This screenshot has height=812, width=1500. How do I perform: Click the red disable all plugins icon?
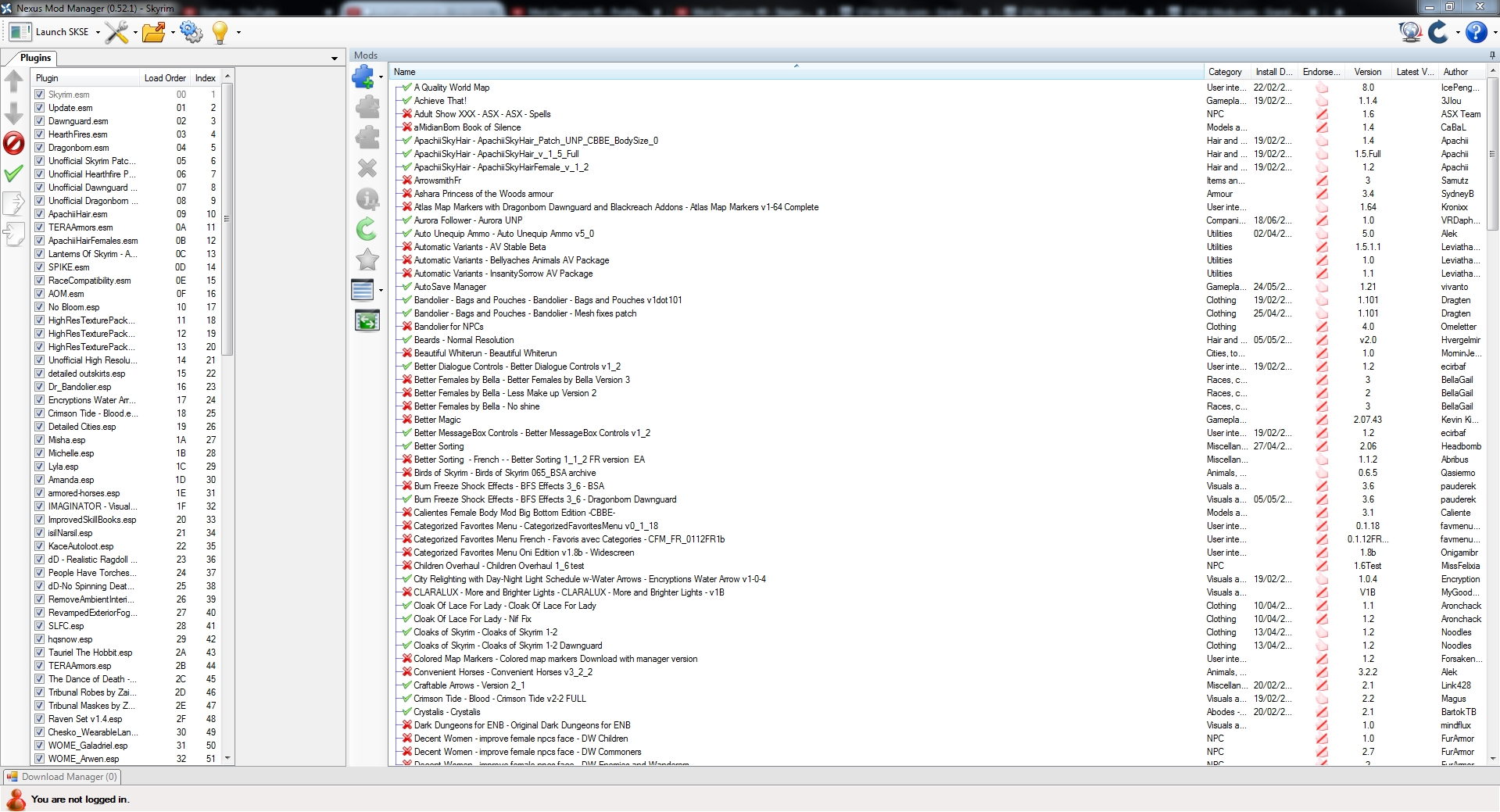click(x=14, y=143)
